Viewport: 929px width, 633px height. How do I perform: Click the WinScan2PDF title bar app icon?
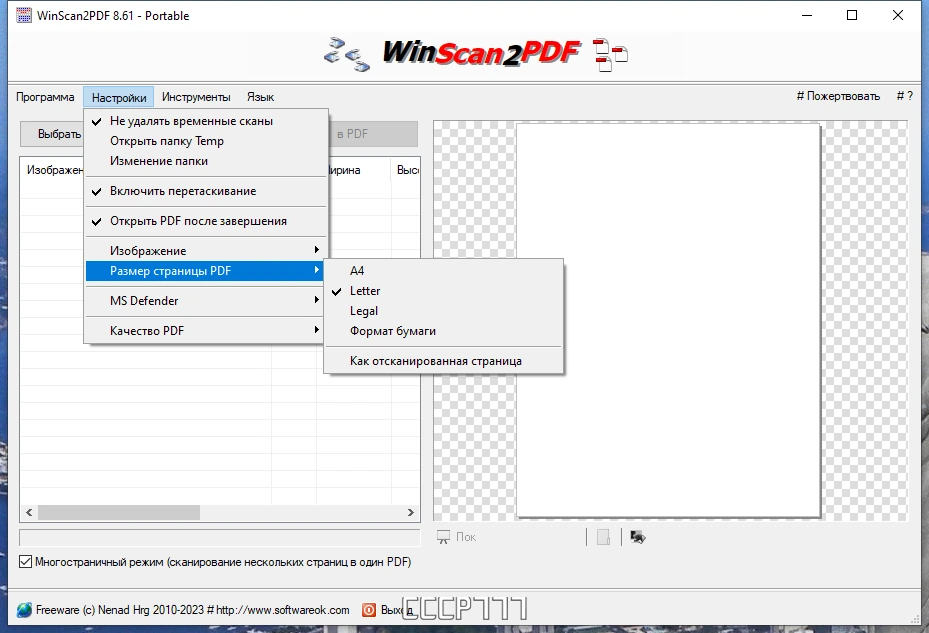(x=24, y=15)
